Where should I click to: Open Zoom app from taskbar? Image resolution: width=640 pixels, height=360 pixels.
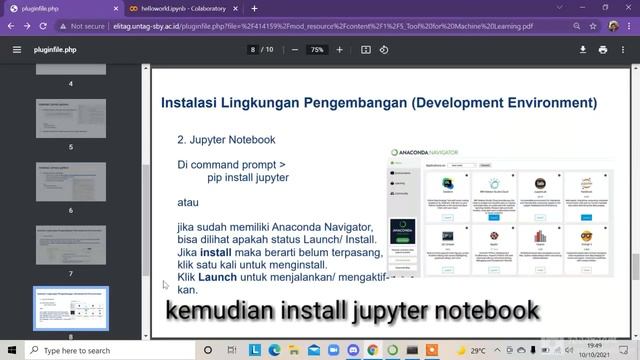click(333, 350)
